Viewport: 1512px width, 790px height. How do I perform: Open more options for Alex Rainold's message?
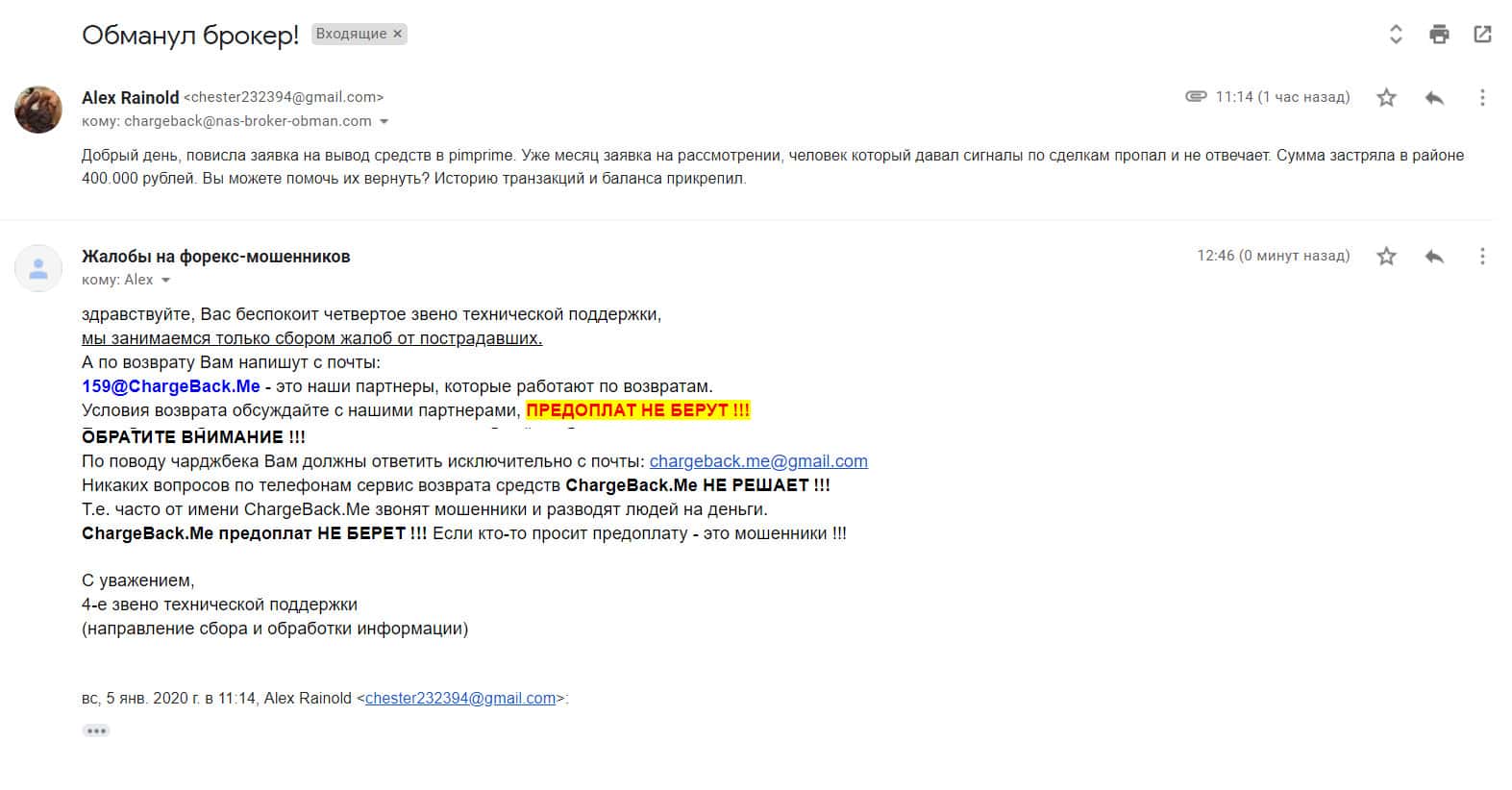coord(1482,97)
